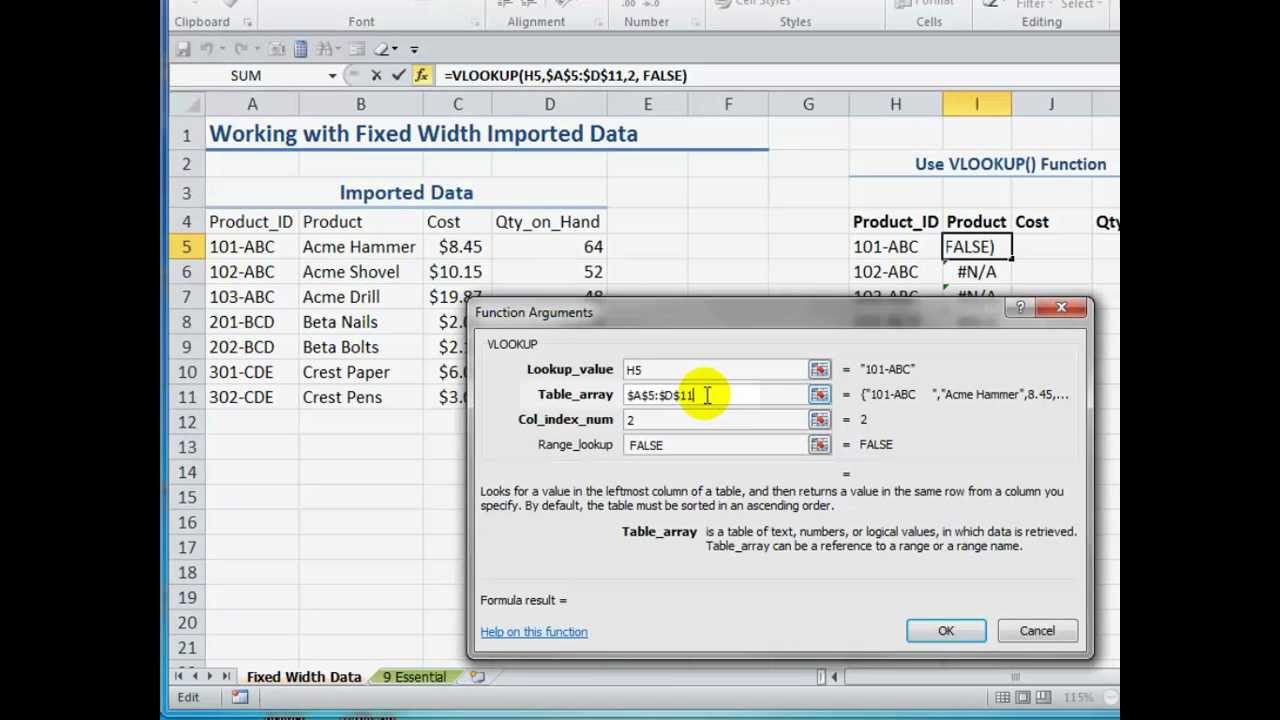Click in the Col_index_num input field
1280x720 pixels.
(715, 420)
